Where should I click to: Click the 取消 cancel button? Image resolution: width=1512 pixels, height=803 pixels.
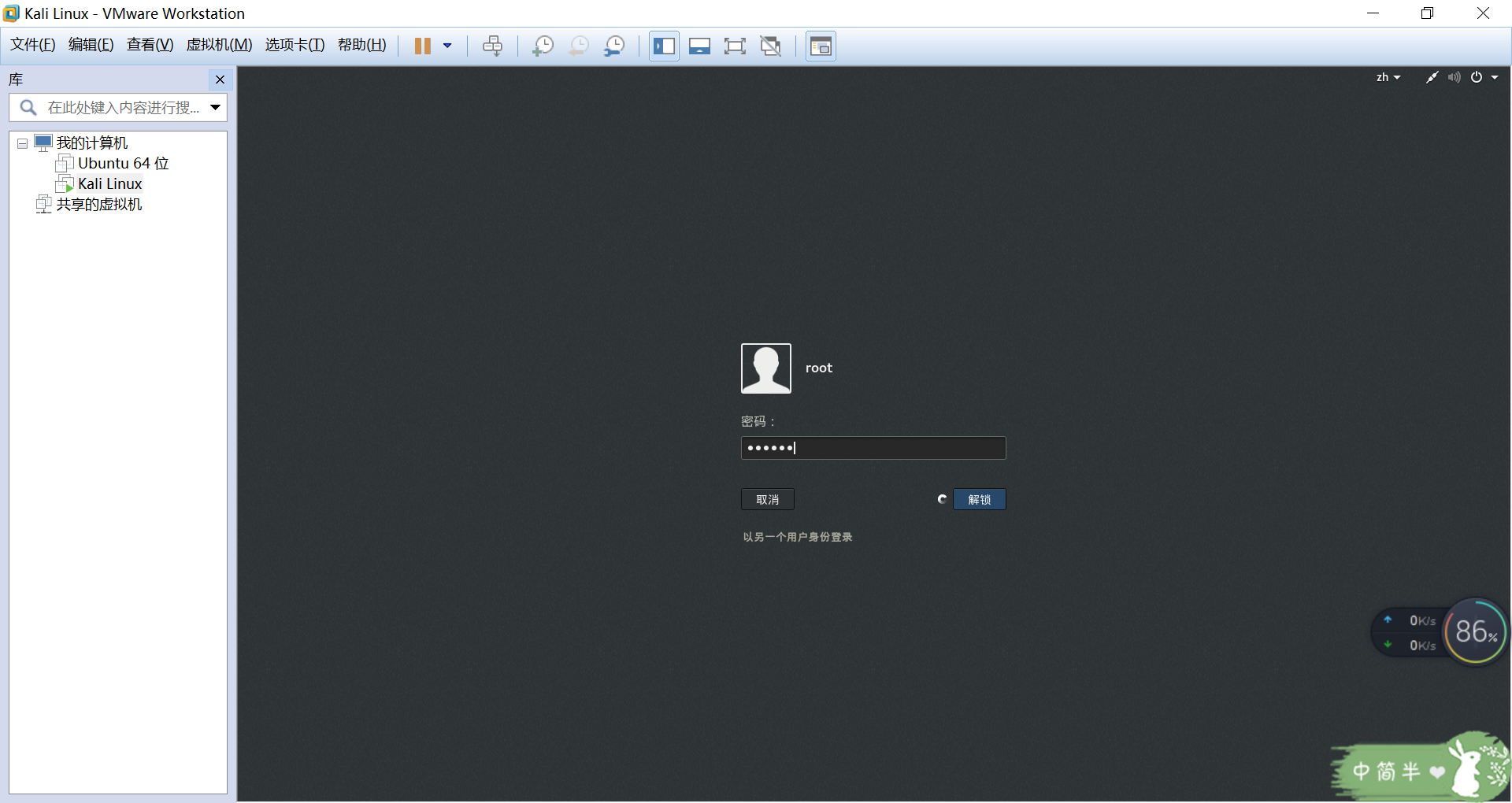tap(767, 499)
